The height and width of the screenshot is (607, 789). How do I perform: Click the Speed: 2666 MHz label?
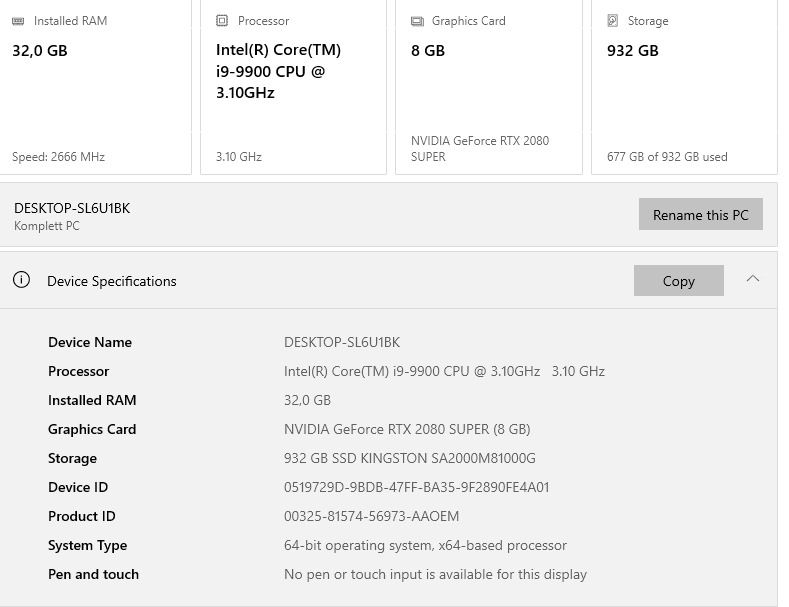(58, 157)
